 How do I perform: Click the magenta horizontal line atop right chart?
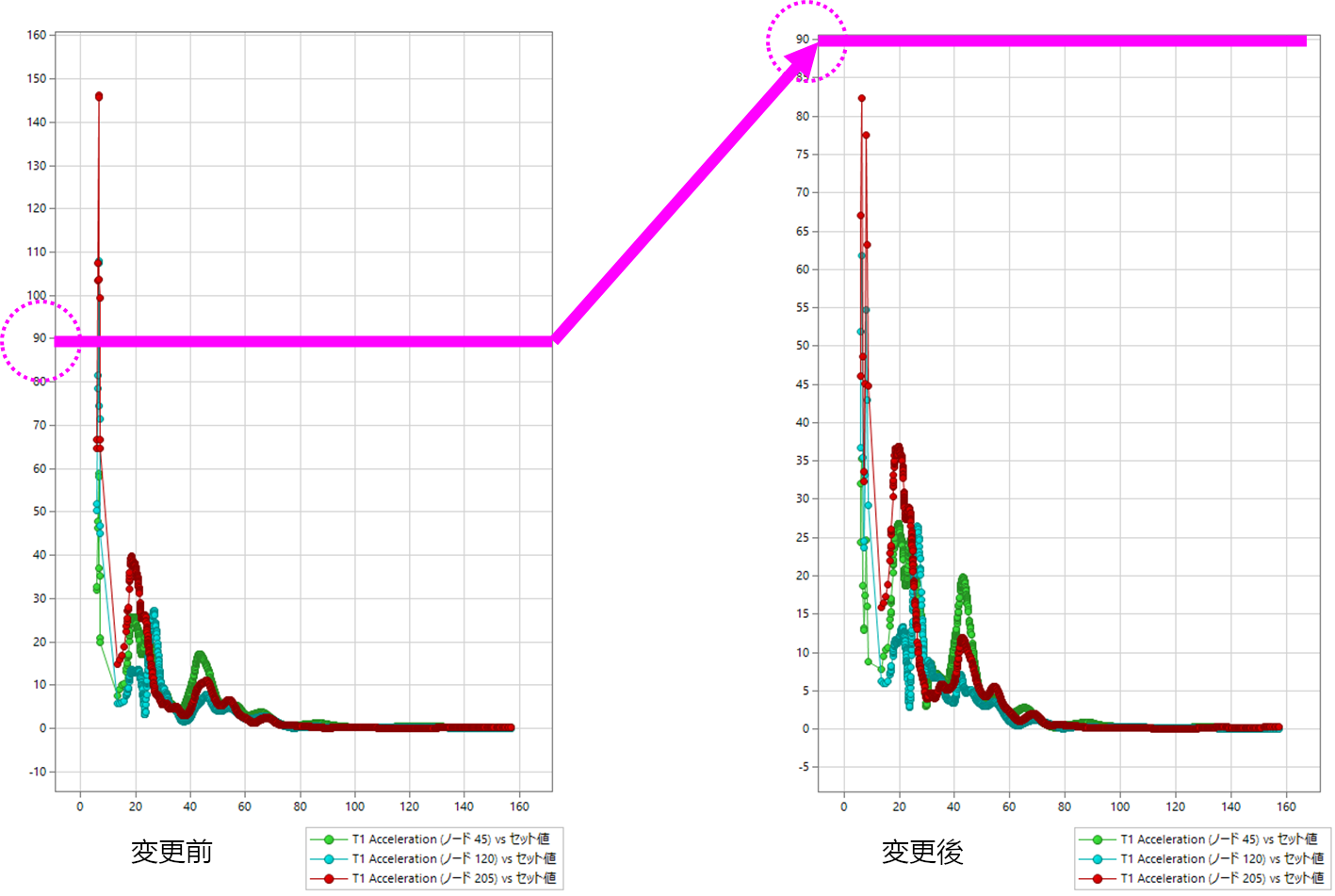(1065, 41)
